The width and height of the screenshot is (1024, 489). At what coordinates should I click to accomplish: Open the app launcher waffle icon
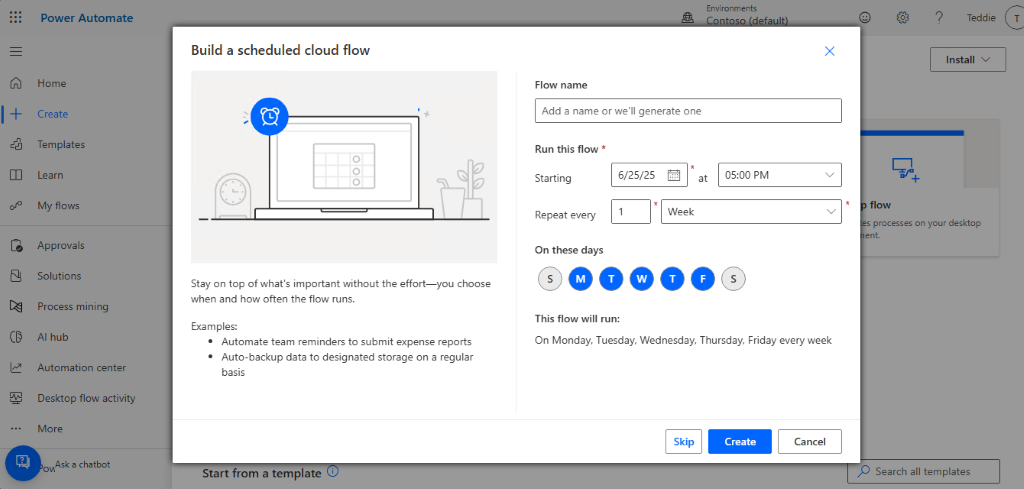[x=16, y=18]
